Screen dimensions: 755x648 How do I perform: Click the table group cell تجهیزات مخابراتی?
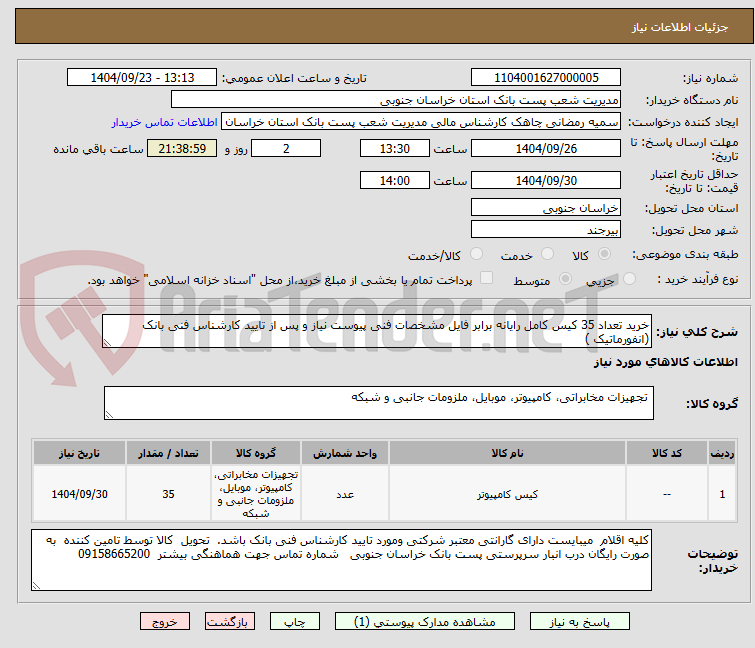click(x=256, y=494)
